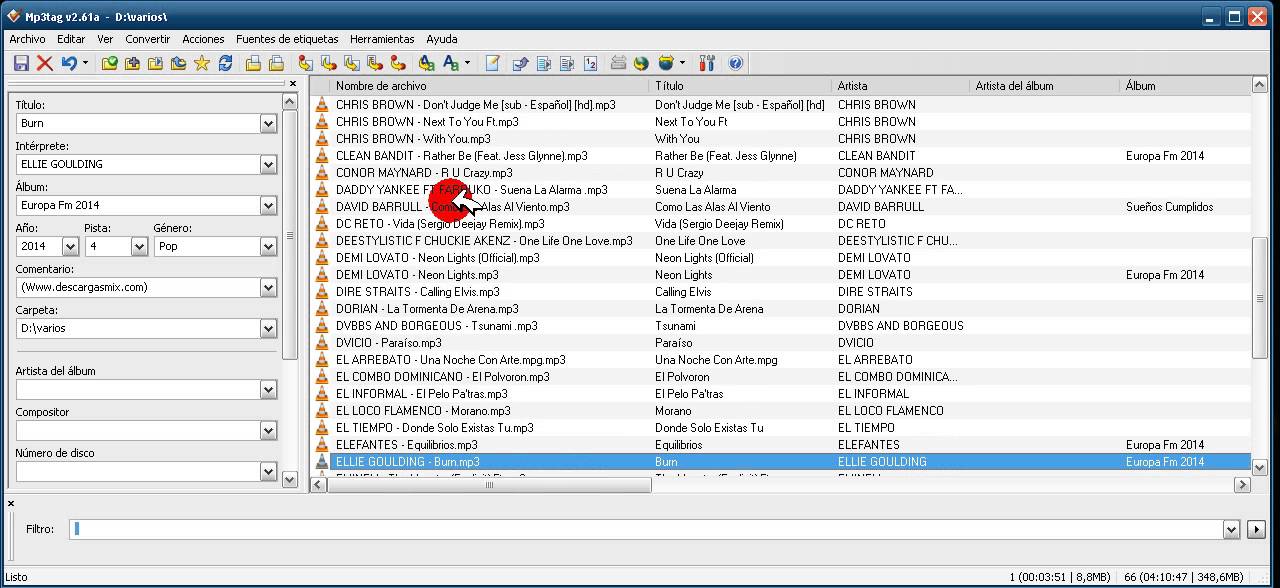Click the blue Undo arrow icon
This screenshot has height=588, width=1280.
coord(69,63)
